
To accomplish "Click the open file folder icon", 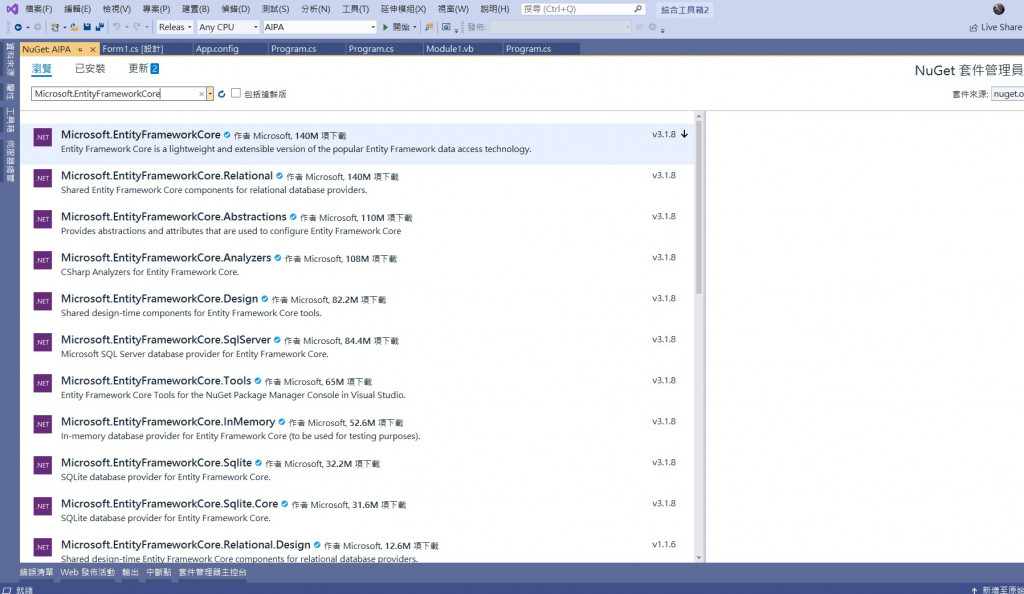I will (x=74, y=27).
